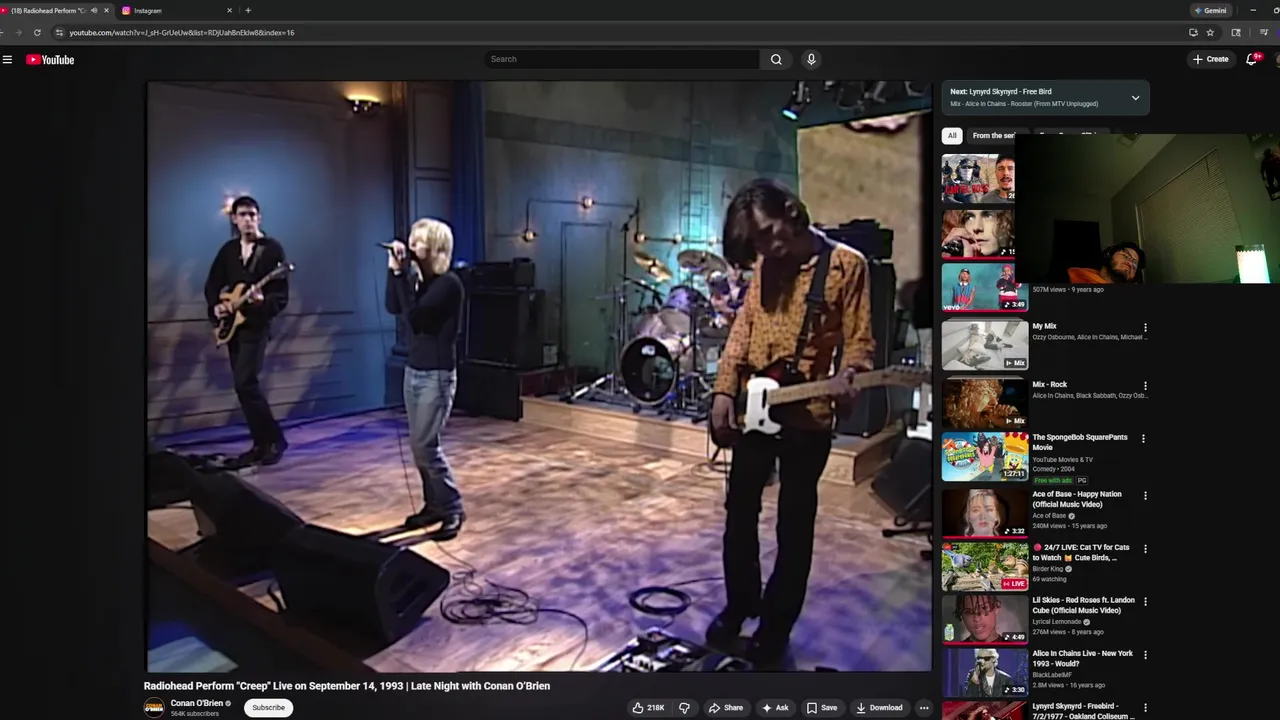Open options for Cat TV live stream

click(1145, 548)
